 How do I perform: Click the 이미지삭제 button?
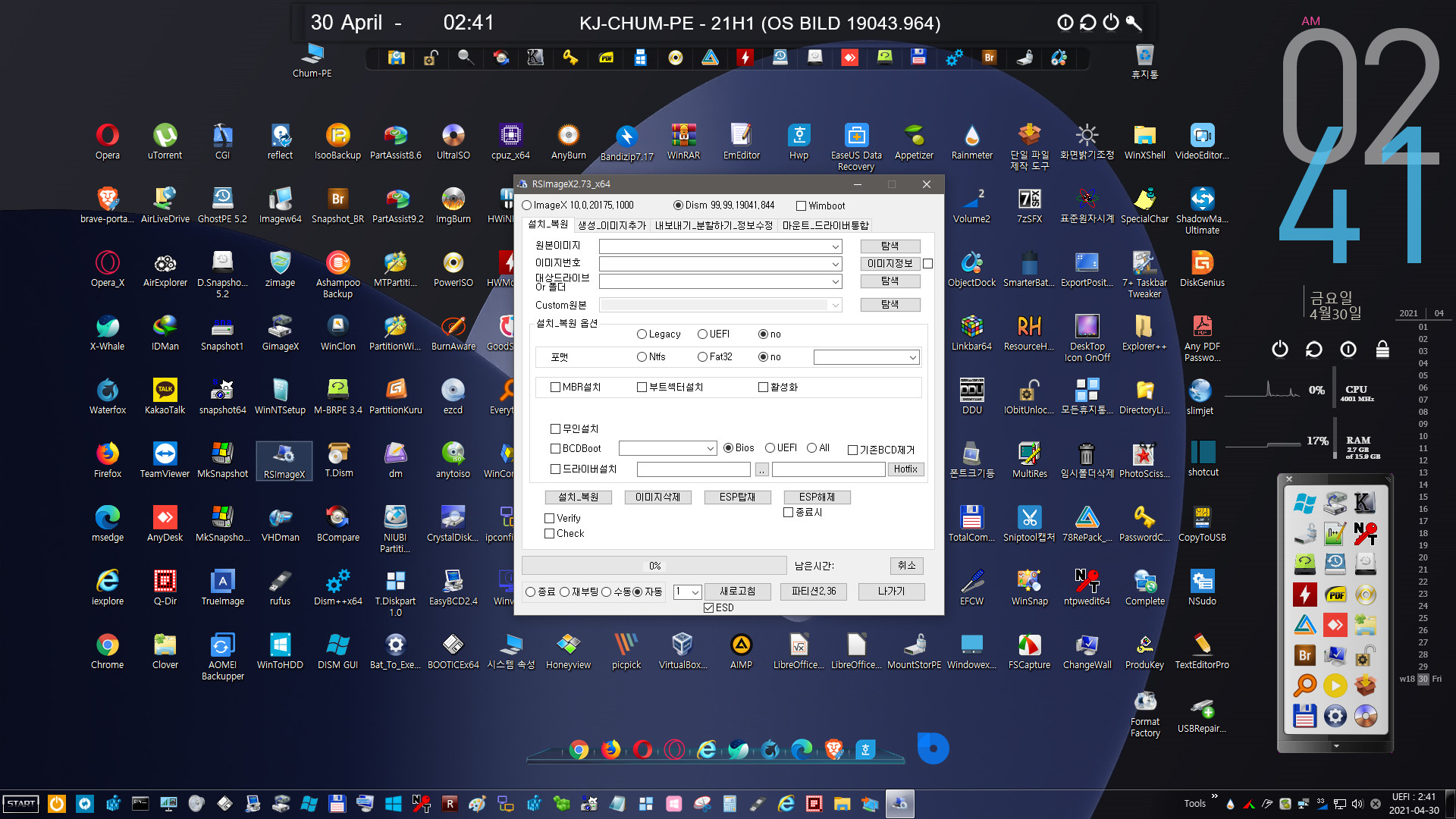click(x=657, y=497)
